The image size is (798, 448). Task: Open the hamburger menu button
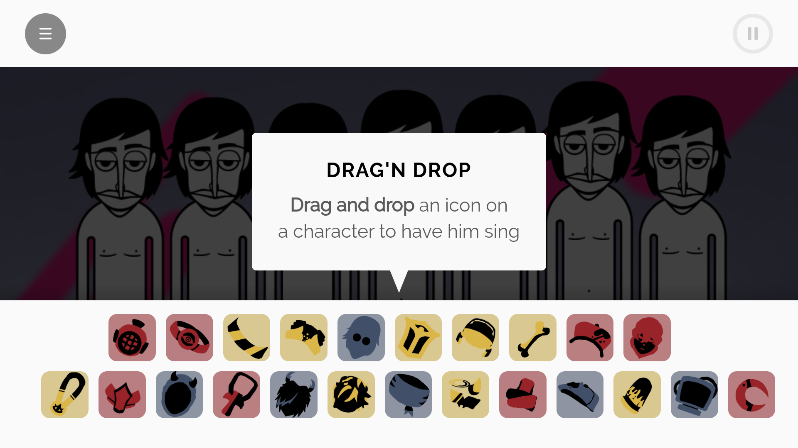coord(45,34)
